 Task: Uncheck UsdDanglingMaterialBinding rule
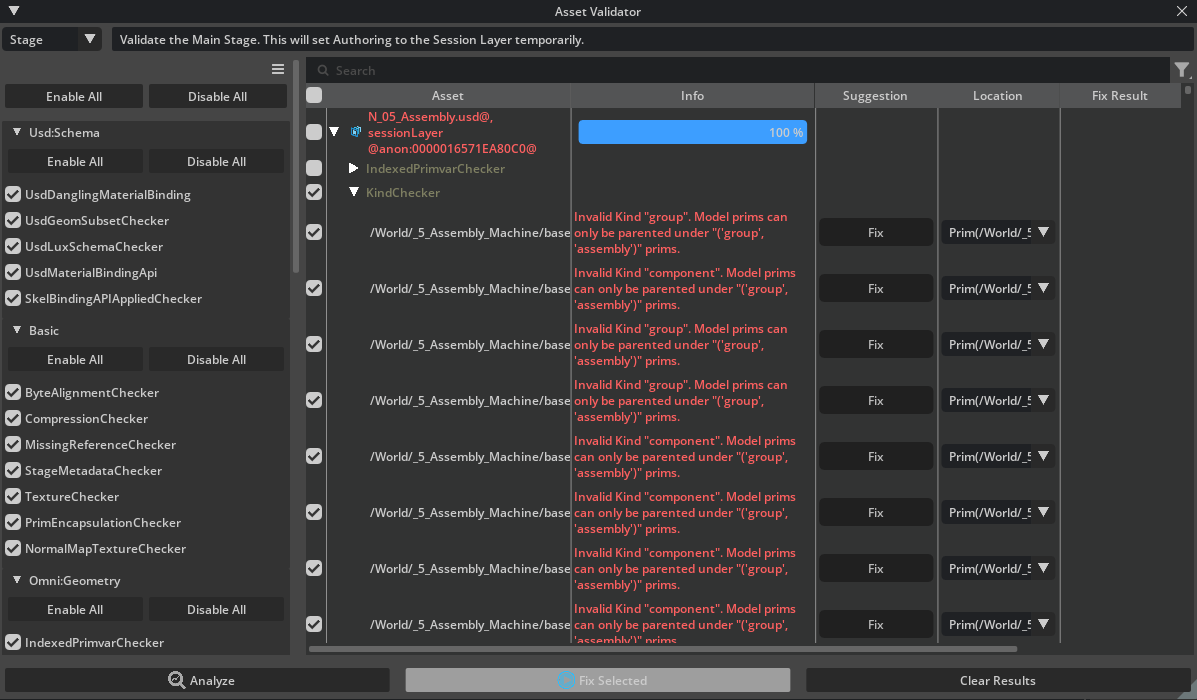tap(14, 195)
